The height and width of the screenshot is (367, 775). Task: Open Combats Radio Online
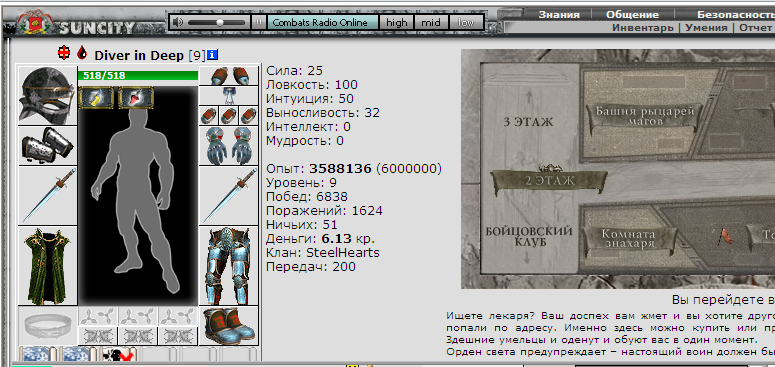point(323,22)
